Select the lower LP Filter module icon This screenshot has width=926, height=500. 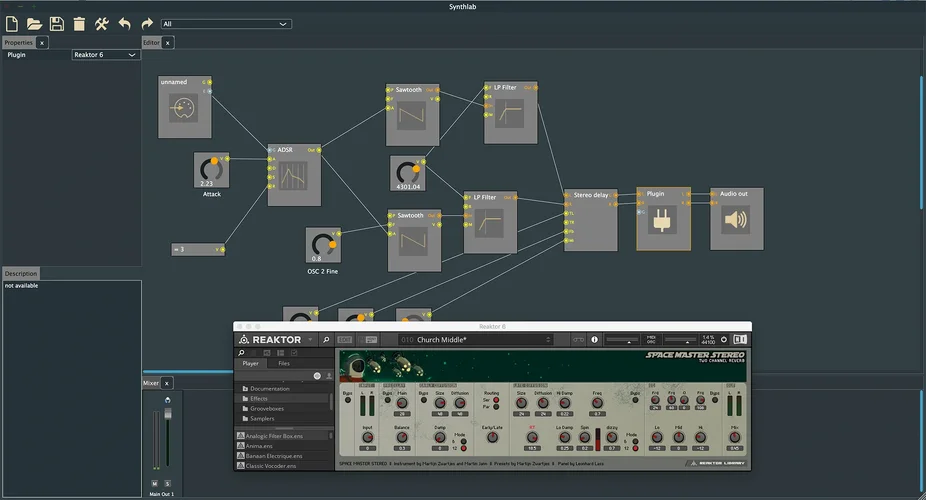[x=490, y=224]
